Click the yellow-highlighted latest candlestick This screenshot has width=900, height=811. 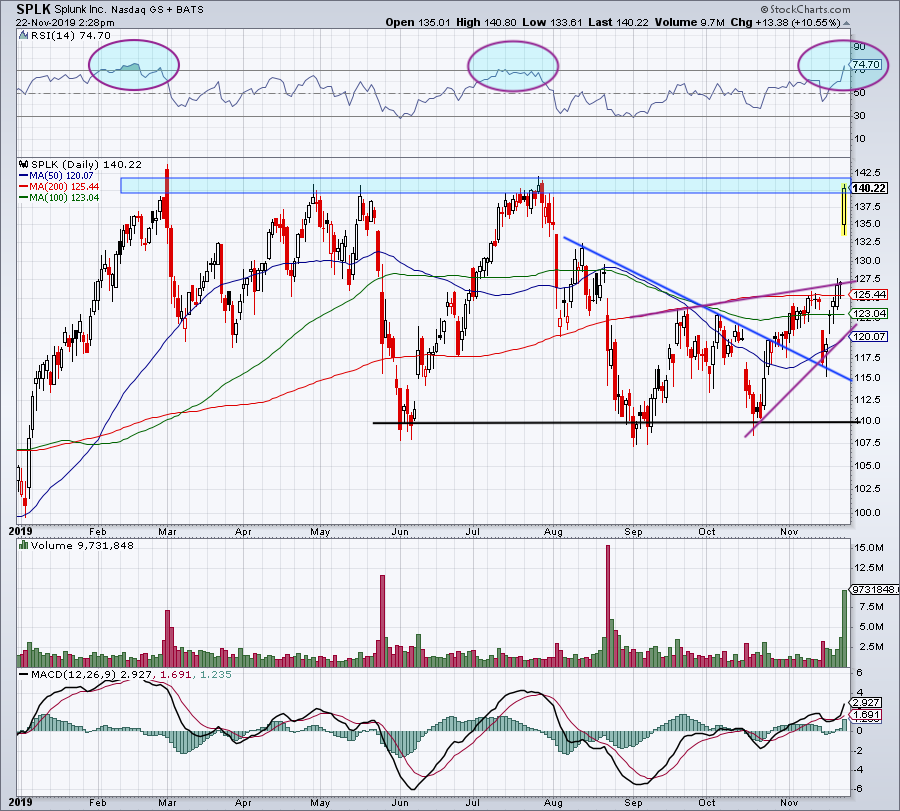(844, 208)
